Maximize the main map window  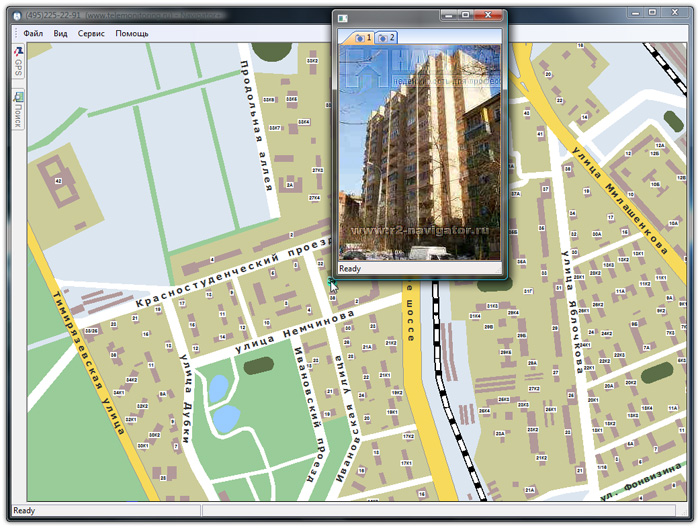(x=652, y=12)
